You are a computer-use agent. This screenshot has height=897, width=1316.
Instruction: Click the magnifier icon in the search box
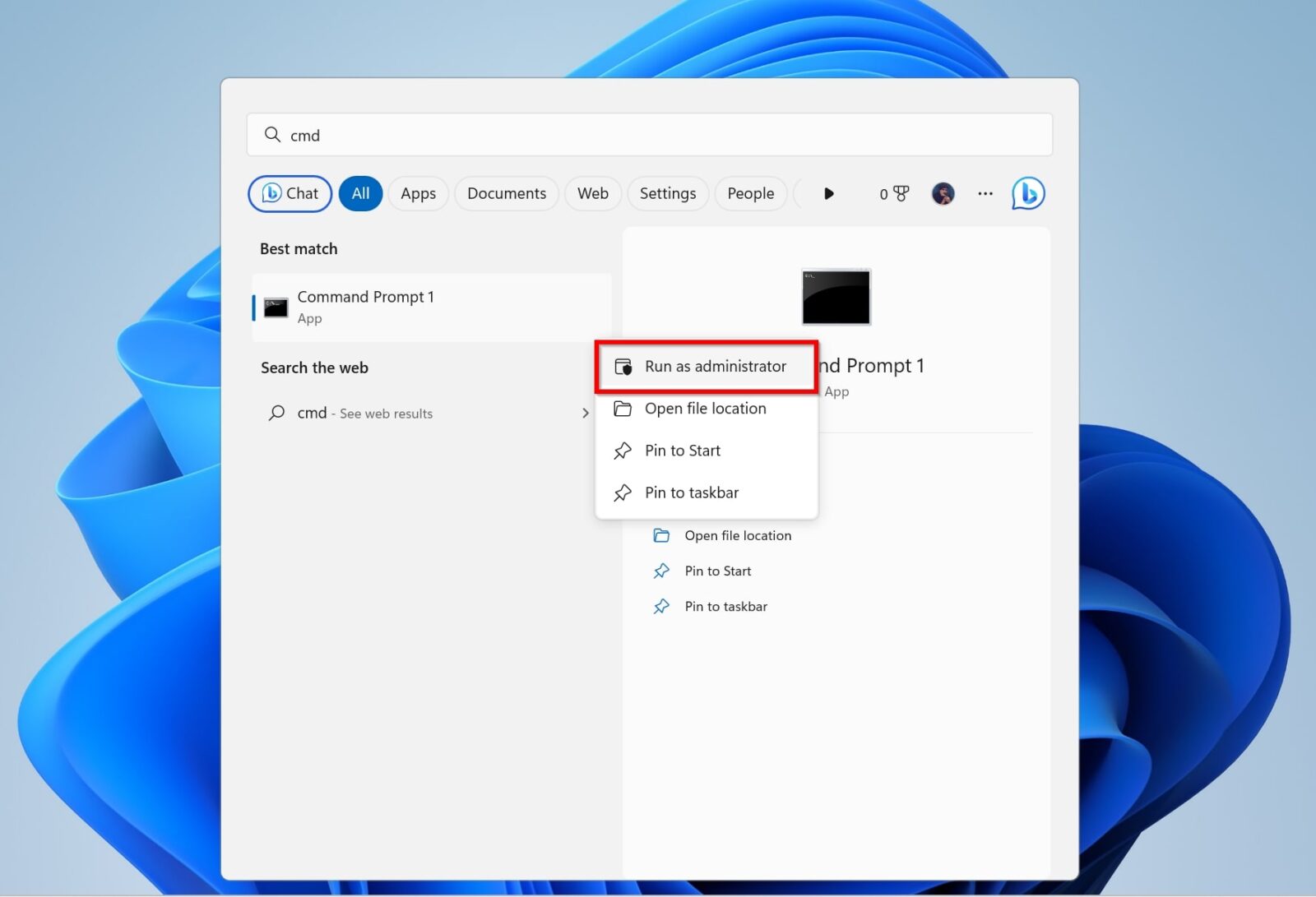click(271, 134)
